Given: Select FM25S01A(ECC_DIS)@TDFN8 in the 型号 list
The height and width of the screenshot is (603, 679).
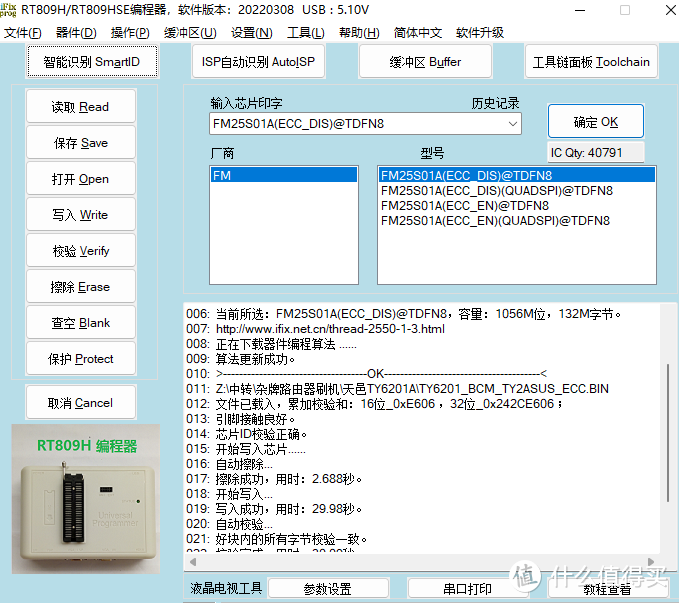Looking at the screenshot, I should (517, 175).
